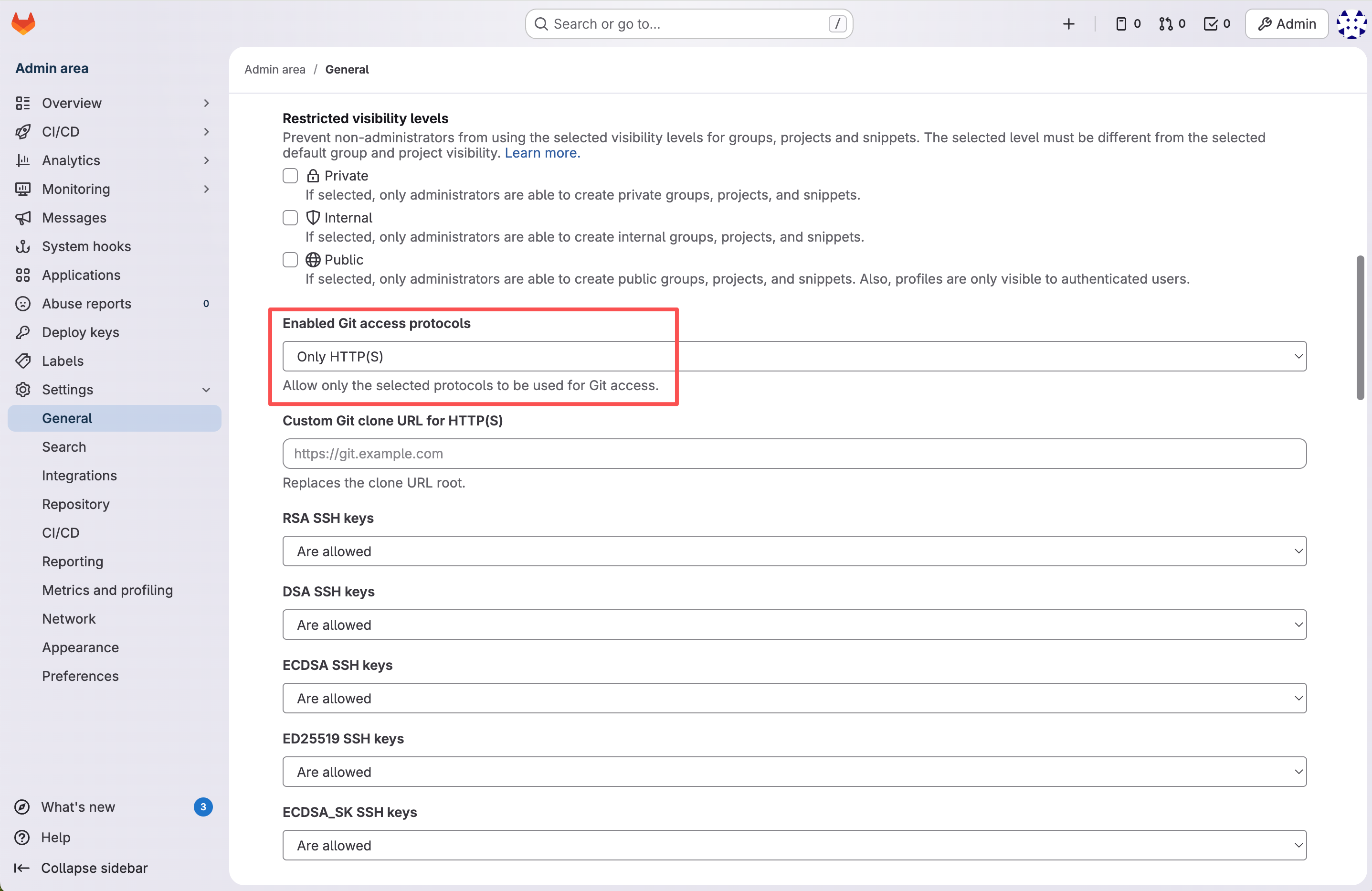
Task: Check the Internal visibility checkbox
Action: (x=290, y=217)
